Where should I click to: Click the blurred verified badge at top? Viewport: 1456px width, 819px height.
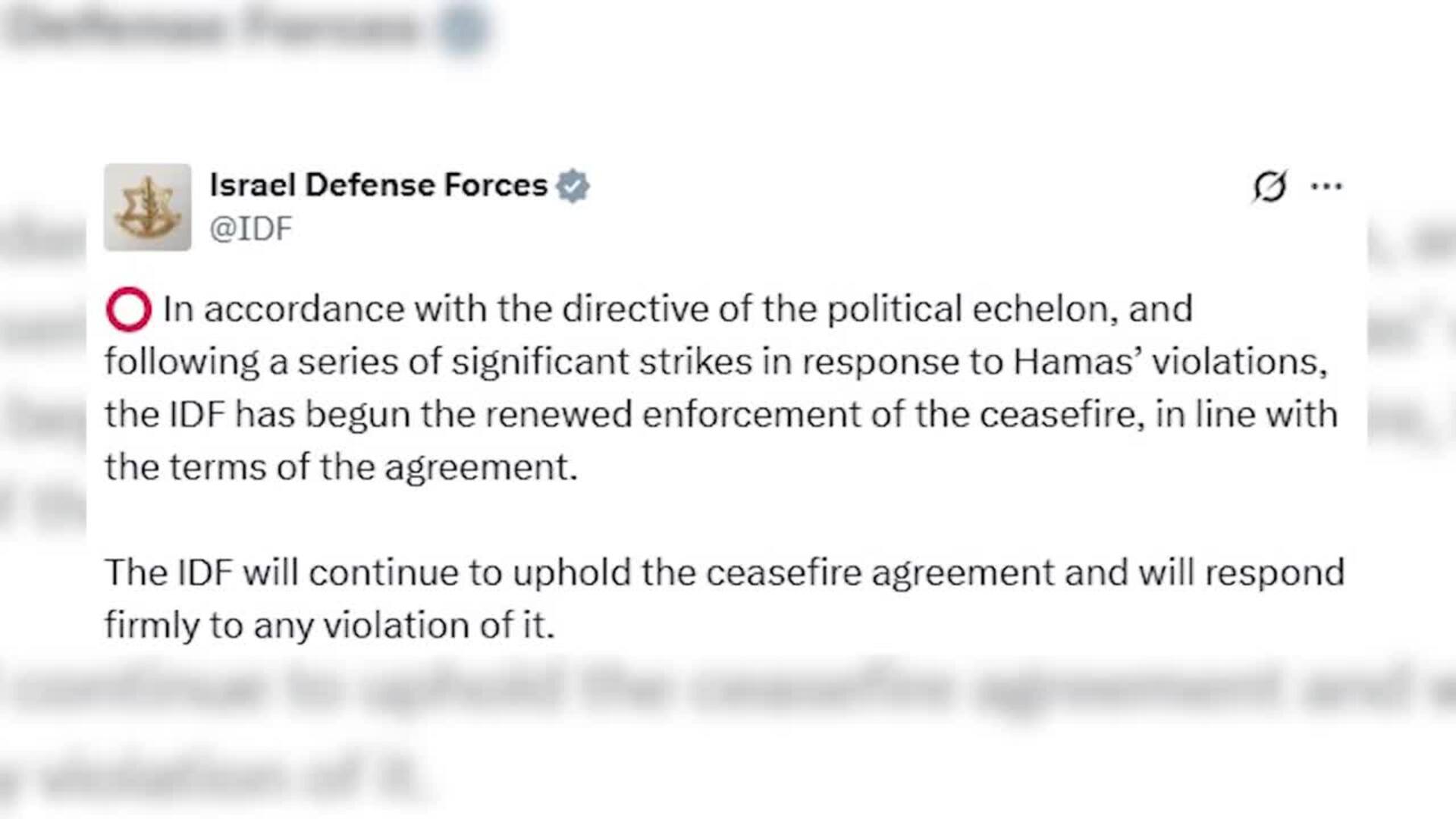pyautogui.click(x=463, y=27)
